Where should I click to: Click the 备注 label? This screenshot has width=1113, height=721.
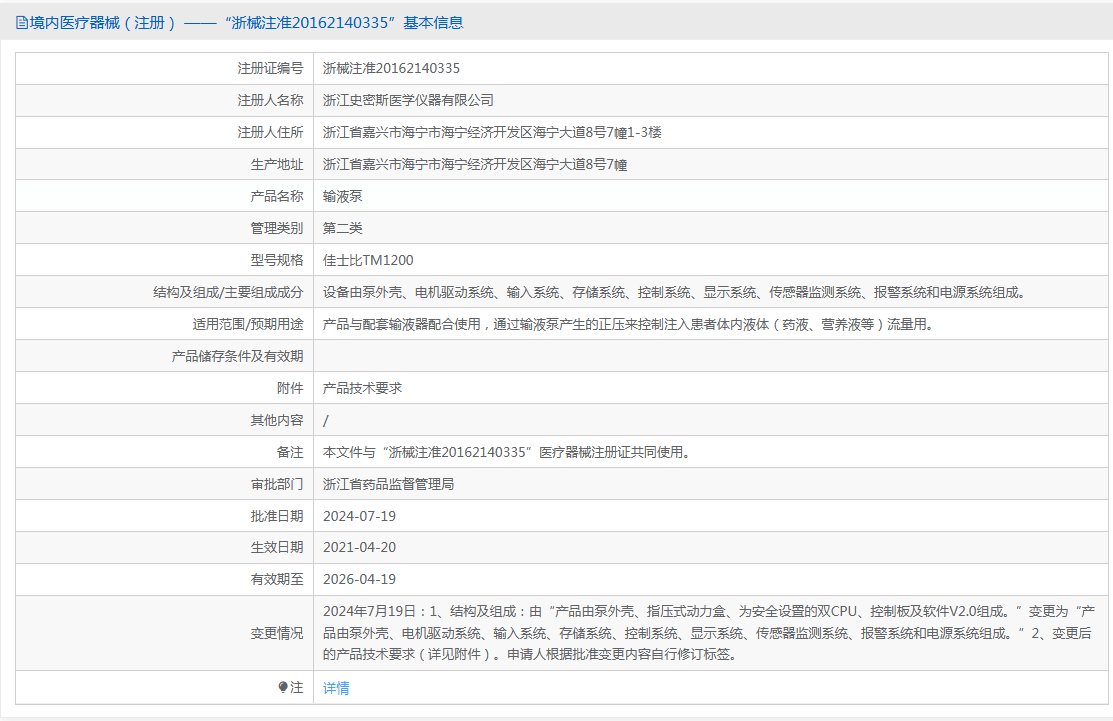pos(290,452)
